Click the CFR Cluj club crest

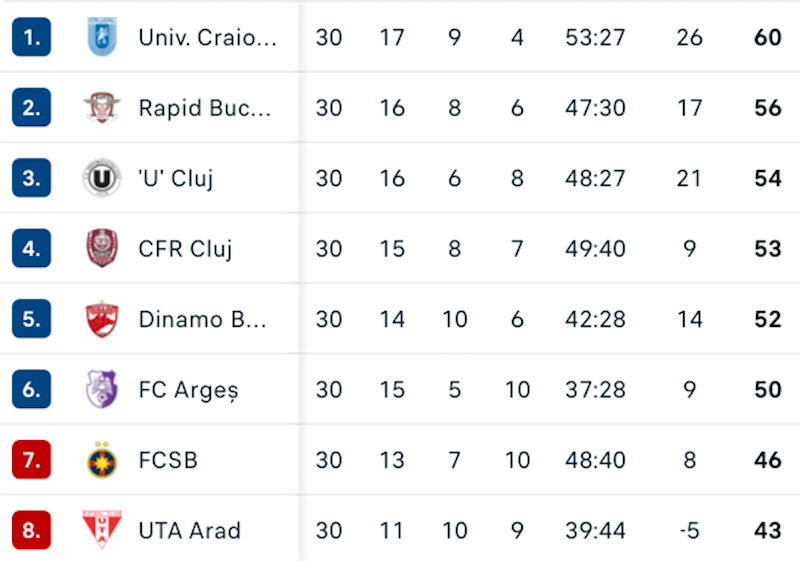click(101, 248)
